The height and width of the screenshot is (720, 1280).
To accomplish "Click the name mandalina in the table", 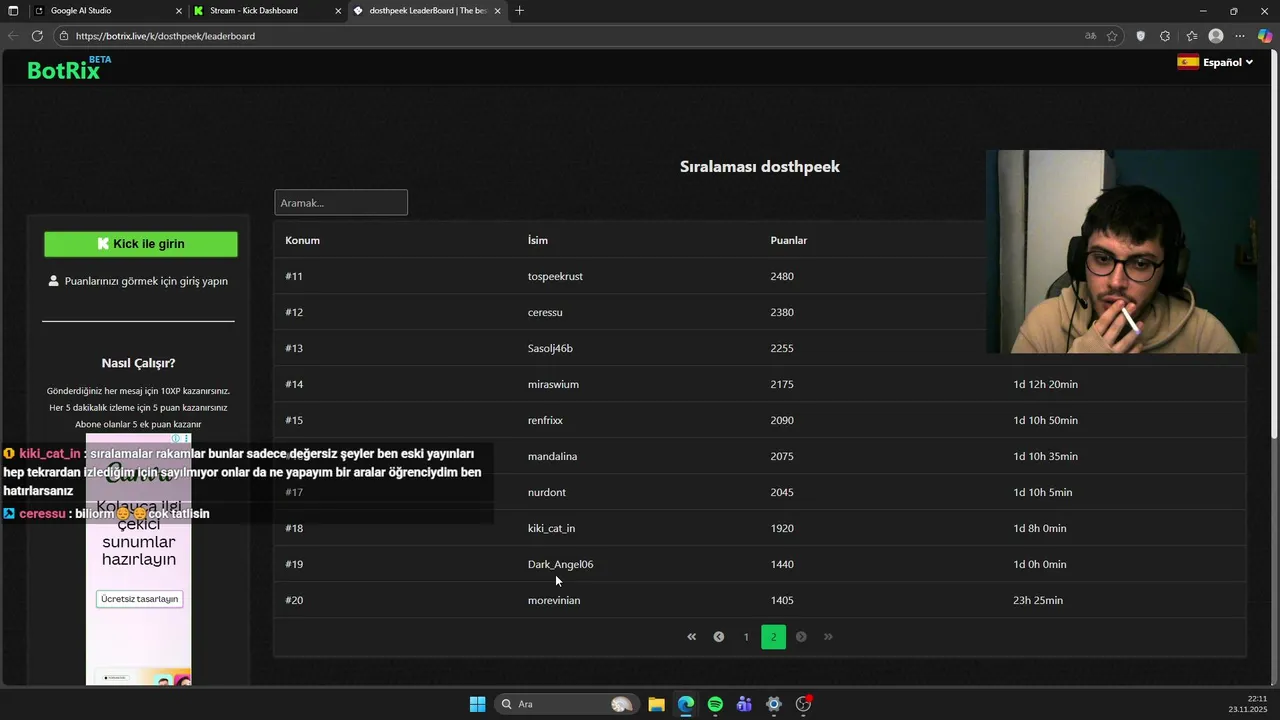I will click(552, 456).
